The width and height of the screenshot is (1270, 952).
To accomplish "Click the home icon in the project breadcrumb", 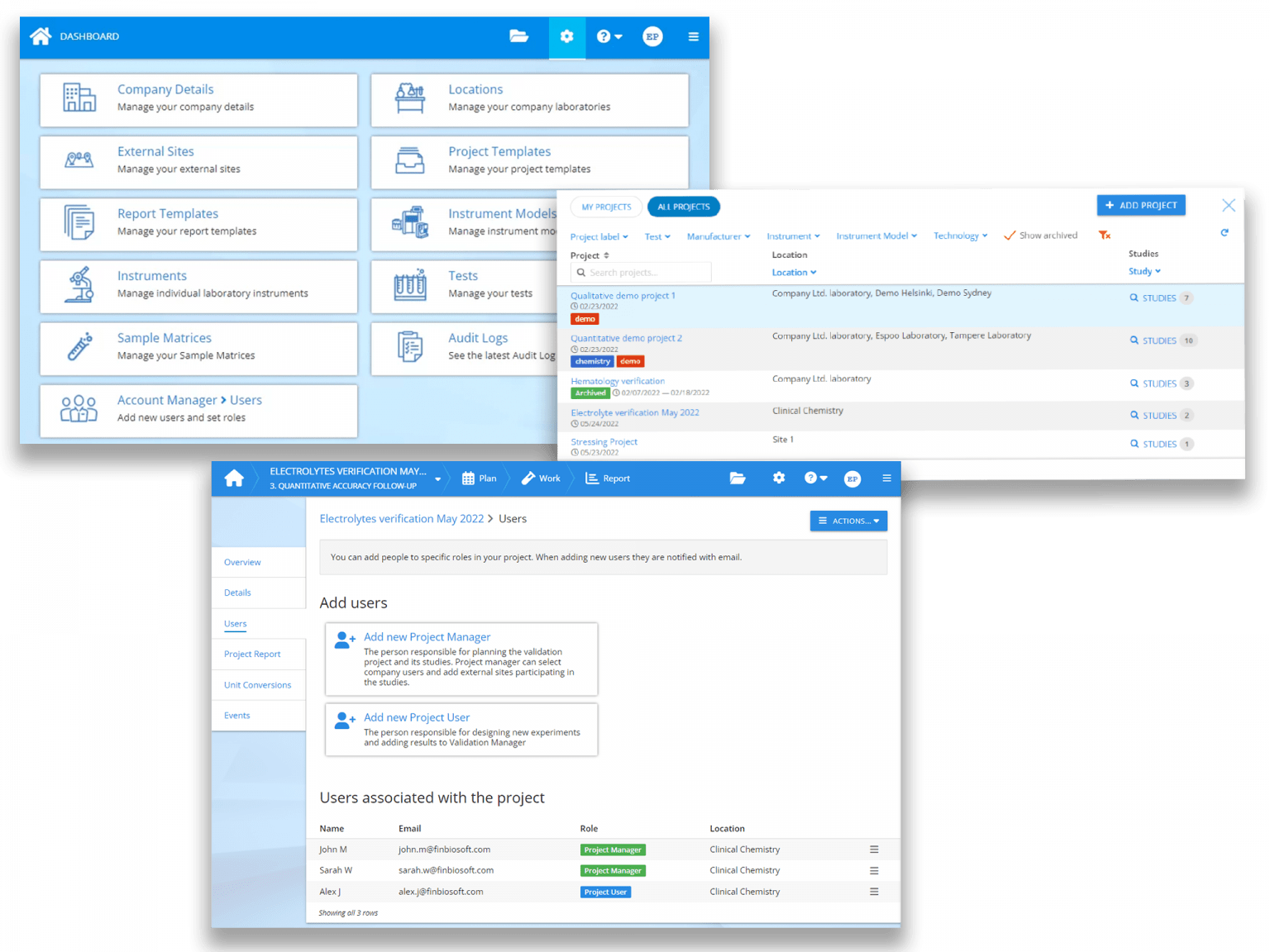I will (234, 478).
